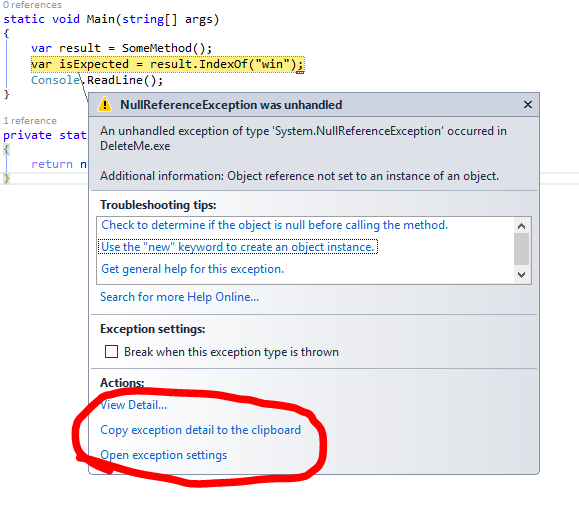This screenshot has width=579, height=508.
Task: Click the '1 reference' CodeLens indicator
Action: coord(30,121)
